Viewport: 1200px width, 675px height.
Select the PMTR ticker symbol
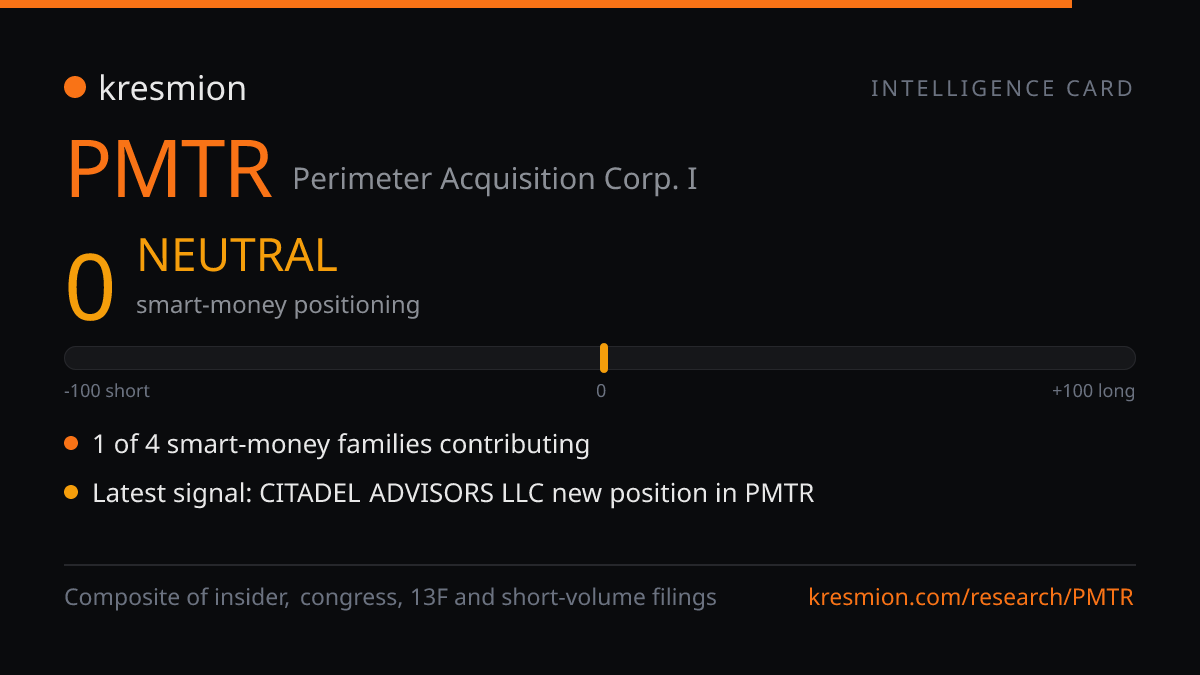[x=169, y=171]
